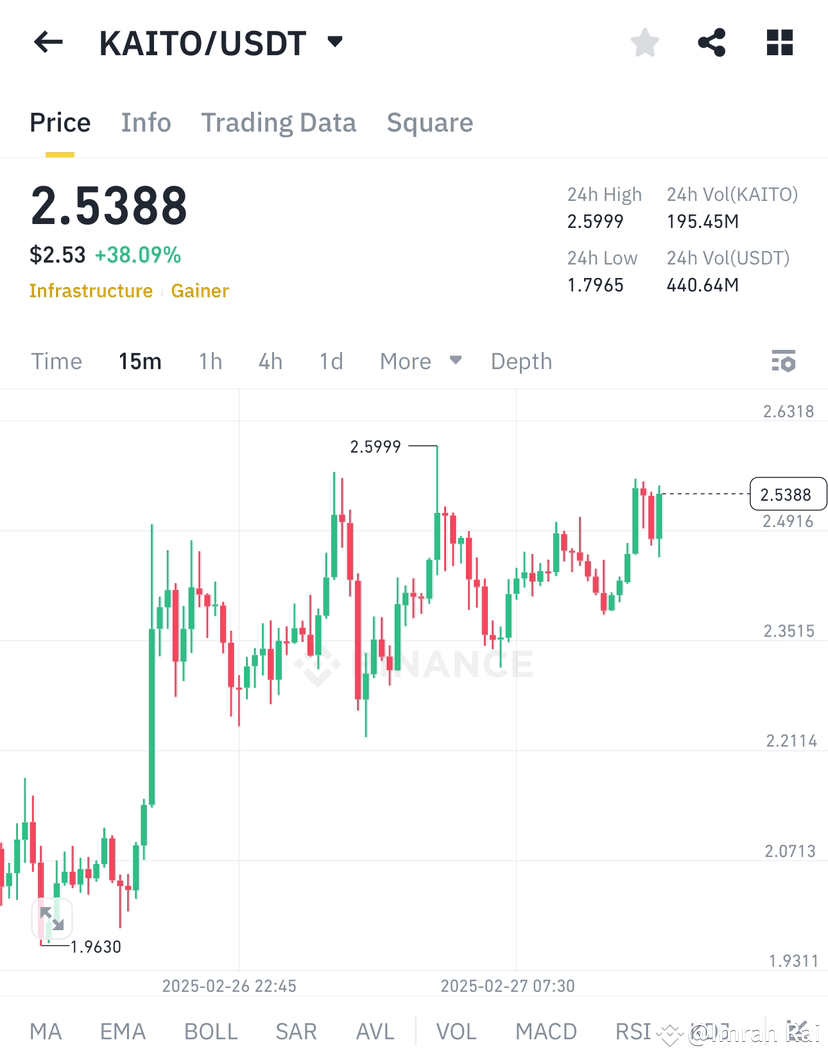Toggle the VOL volume indicator

pyautogui.click(x=456, y=1031)
